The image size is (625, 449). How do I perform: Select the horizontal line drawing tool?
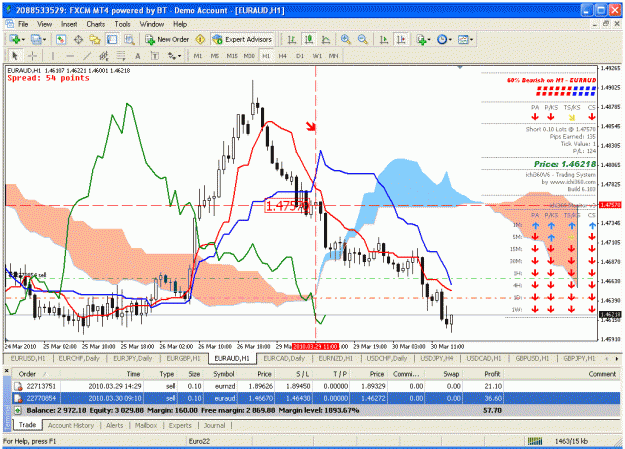[70, 56]
